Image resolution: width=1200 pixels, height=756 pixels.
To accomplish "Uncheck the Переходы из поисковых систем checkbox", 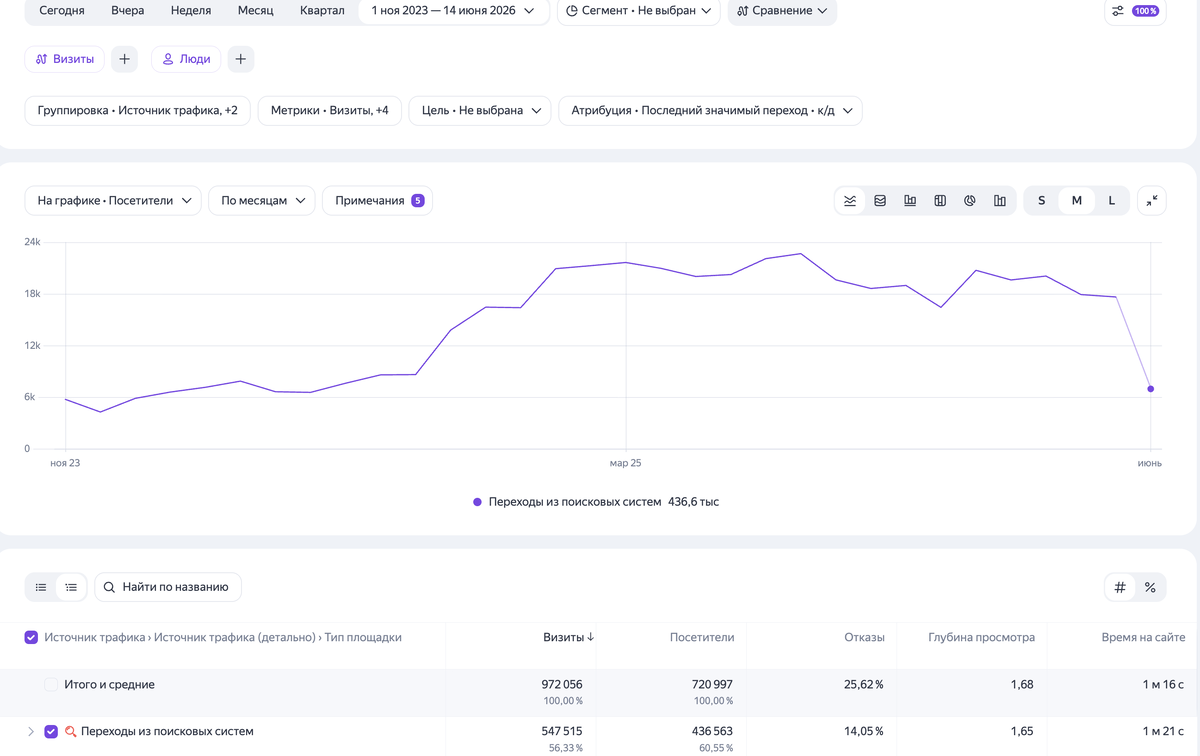I will tap(51, 732).
